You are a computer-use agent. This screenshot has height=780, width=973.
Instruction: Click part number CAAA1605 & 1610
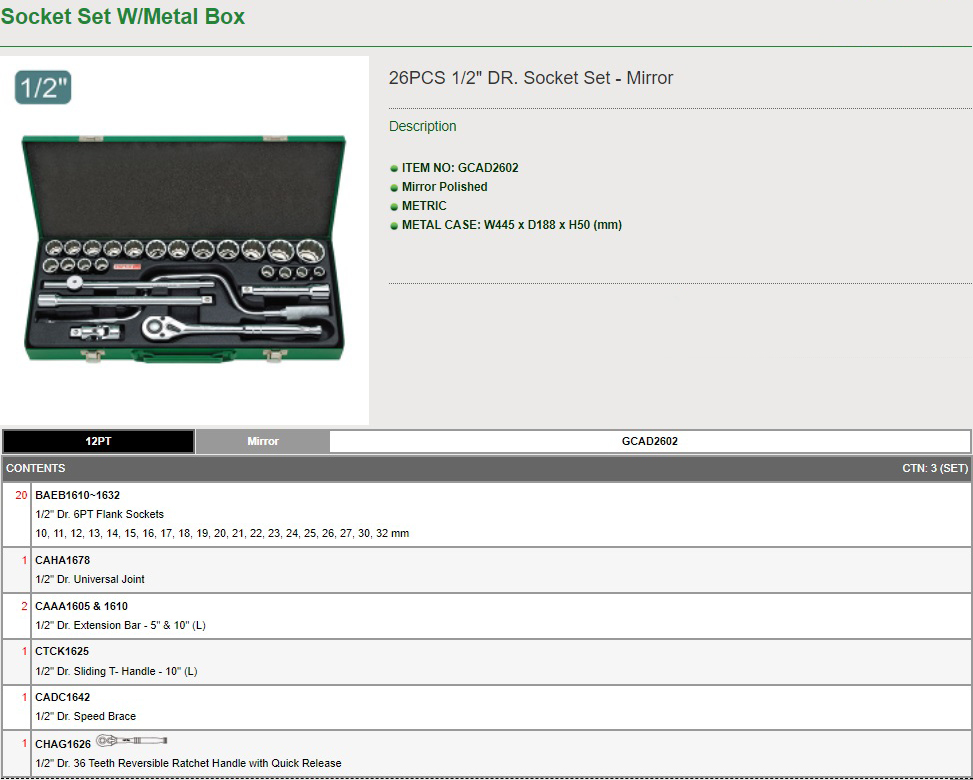pos(81,606)
